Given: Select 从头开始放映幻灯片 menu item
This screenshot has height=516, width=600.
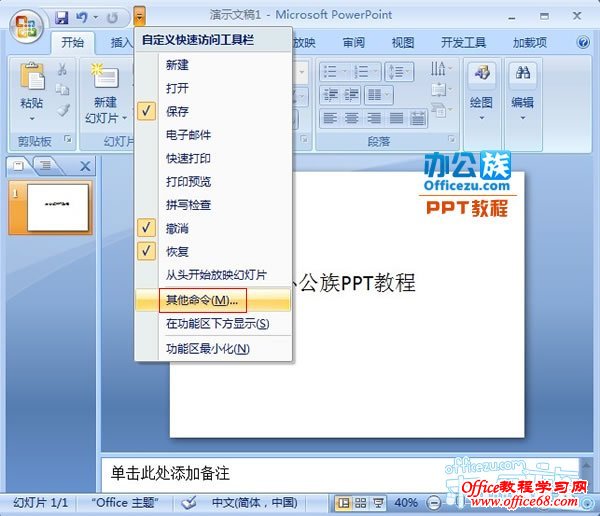Looking at the screenshot, I should point(214,275).
